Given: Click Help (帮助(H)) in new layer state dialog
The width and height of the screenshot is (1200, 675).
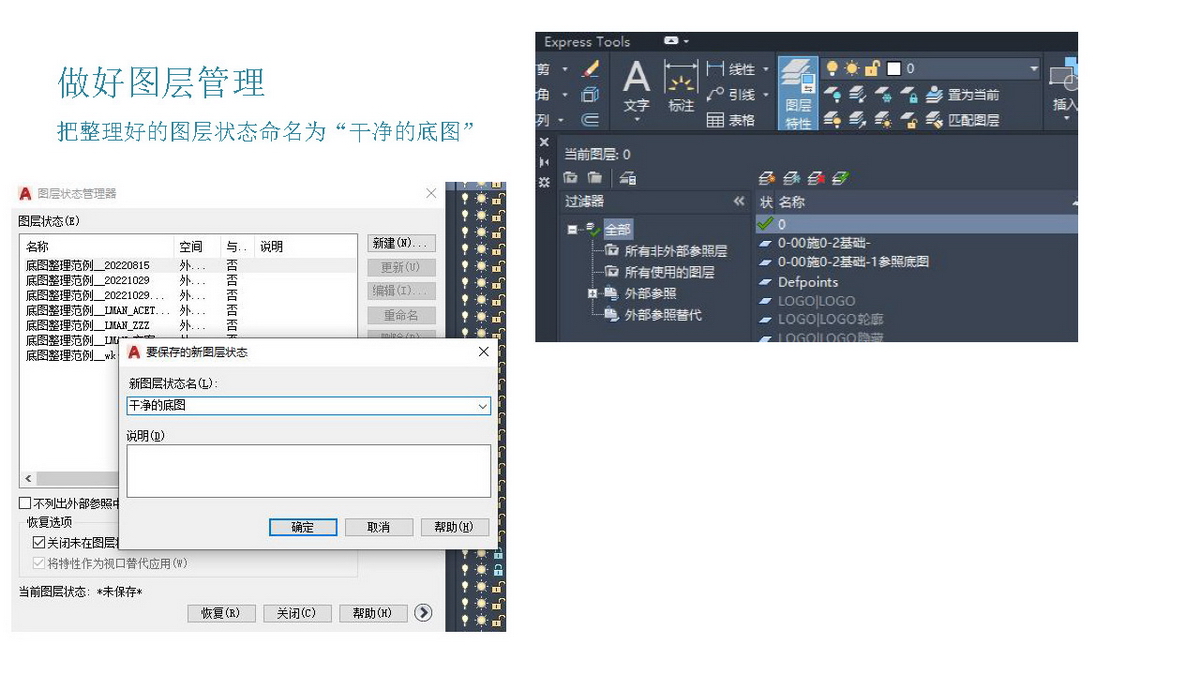Looking at the screenshot, I should tap(455, 527).
